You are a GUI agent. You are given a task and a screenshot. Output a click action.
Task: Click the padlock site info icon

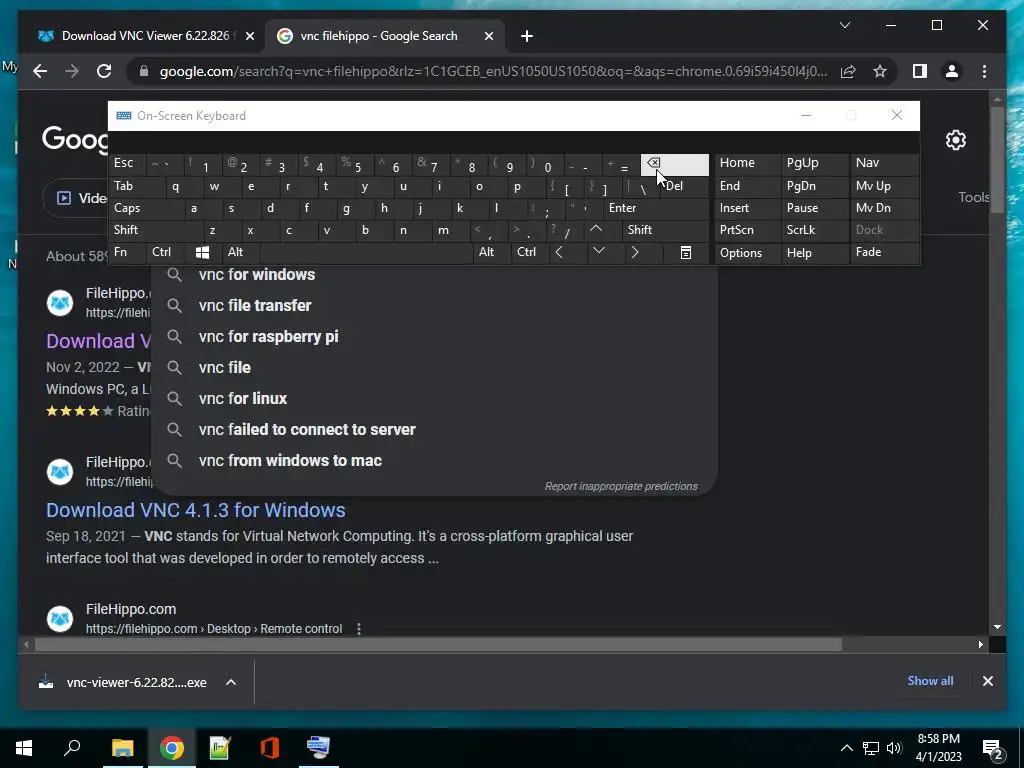click(x=144, y=71)
